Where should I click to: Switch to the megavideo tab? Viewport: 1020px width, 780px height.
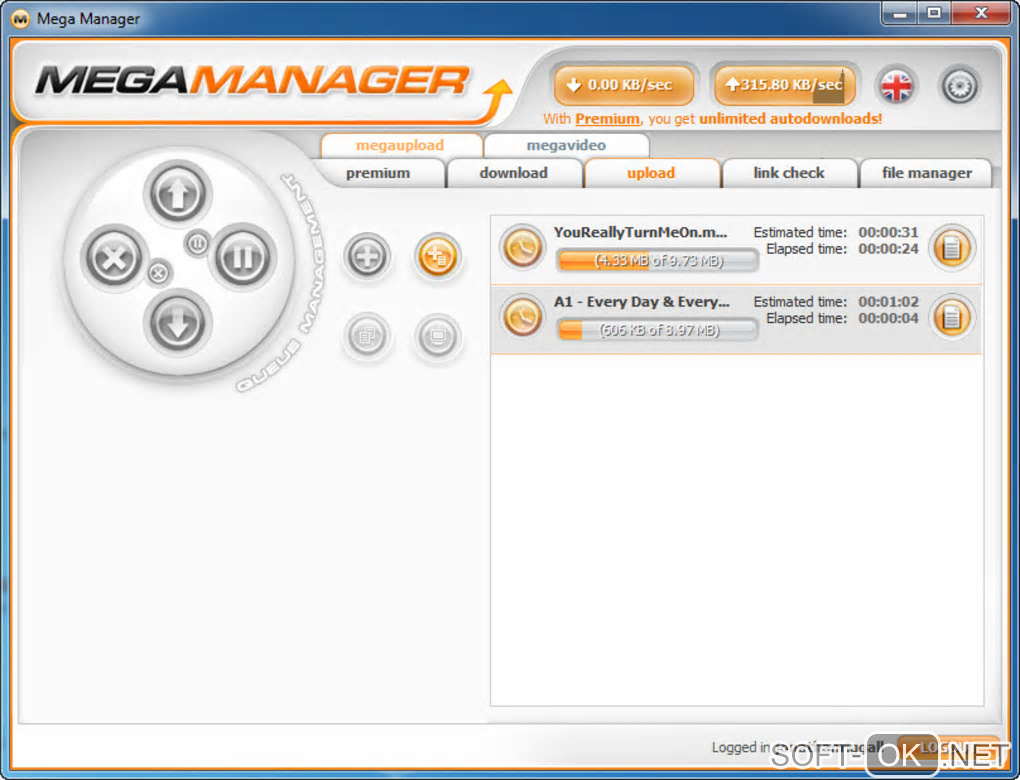tap(566, 145)
